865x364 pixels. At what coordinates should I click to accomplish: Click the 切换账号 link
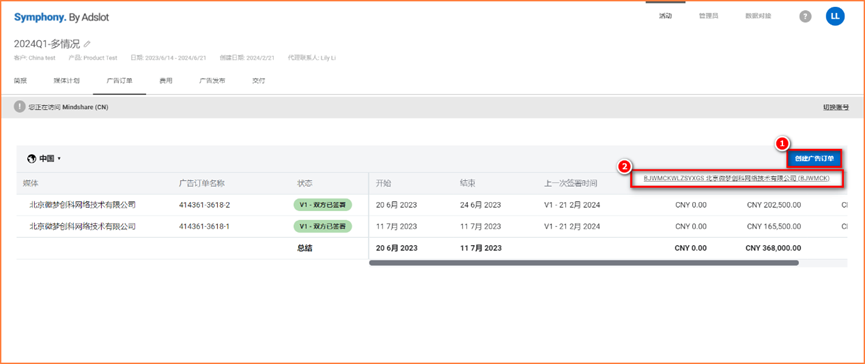coord(836,107)
